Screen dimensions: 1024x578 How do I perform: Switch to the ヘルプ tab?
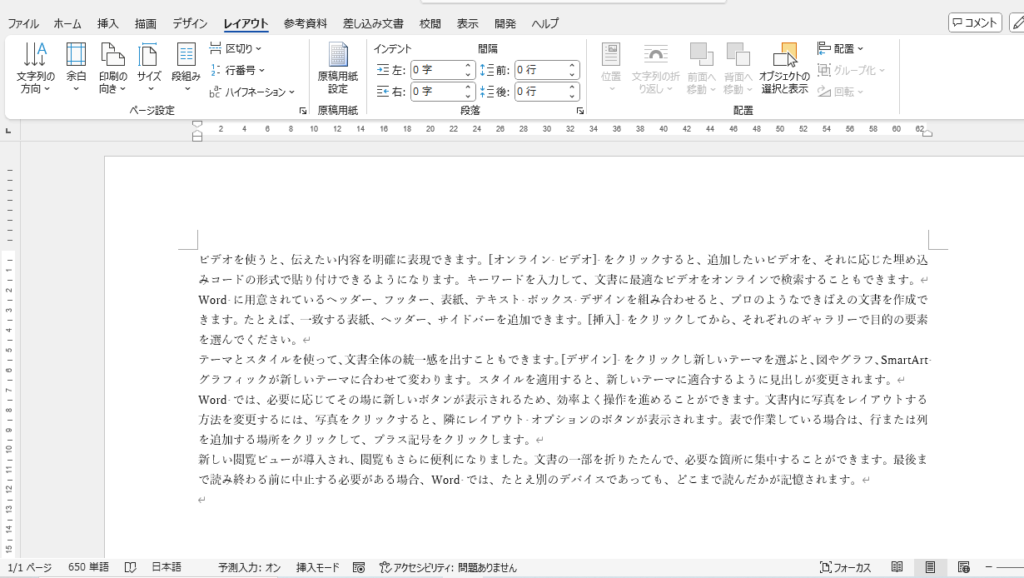coord(545,24)
